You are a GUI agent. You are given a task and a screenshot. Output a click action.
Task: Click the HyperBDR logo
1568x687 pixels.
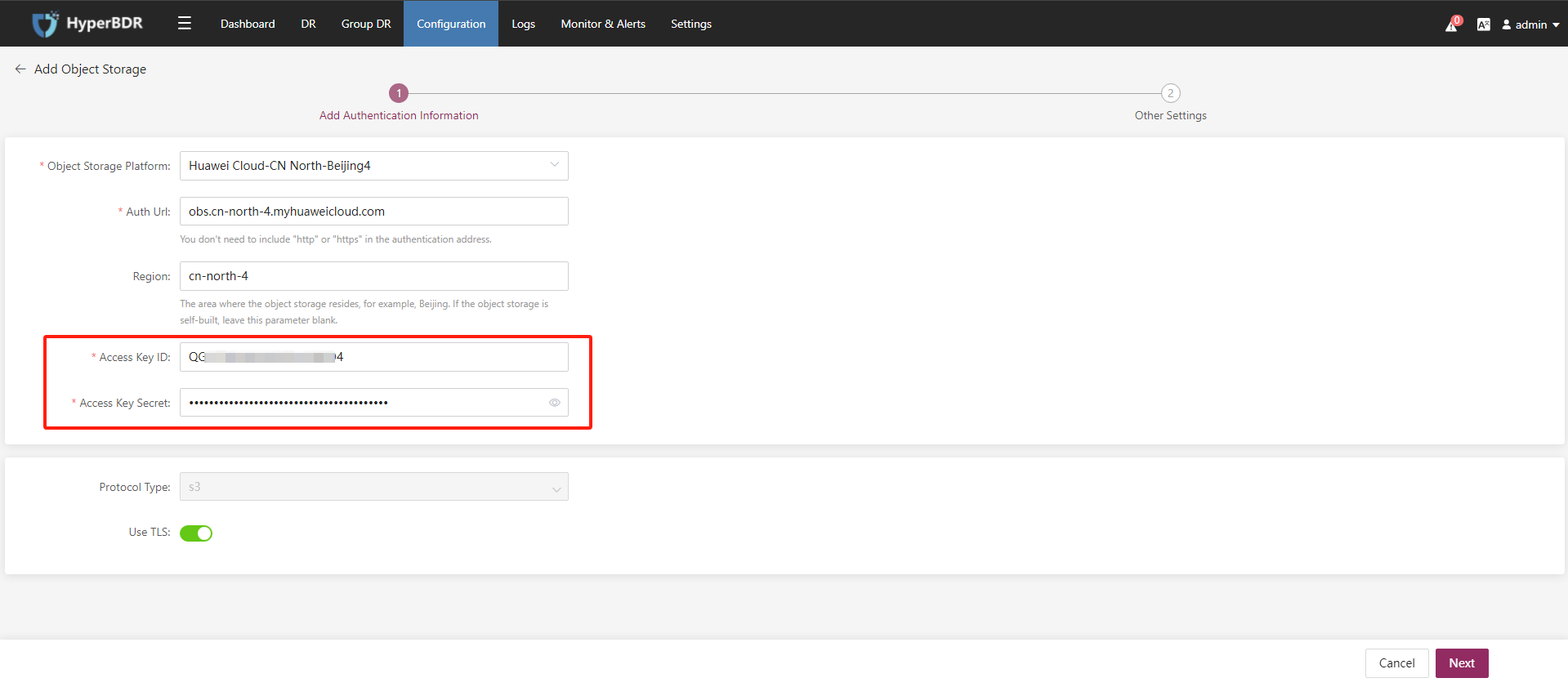87,24
